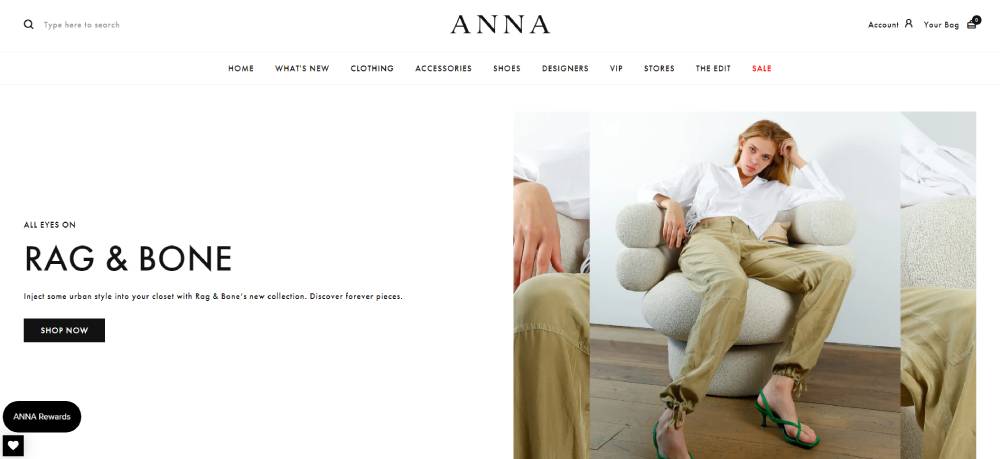Click the ANNA logo

500,25
